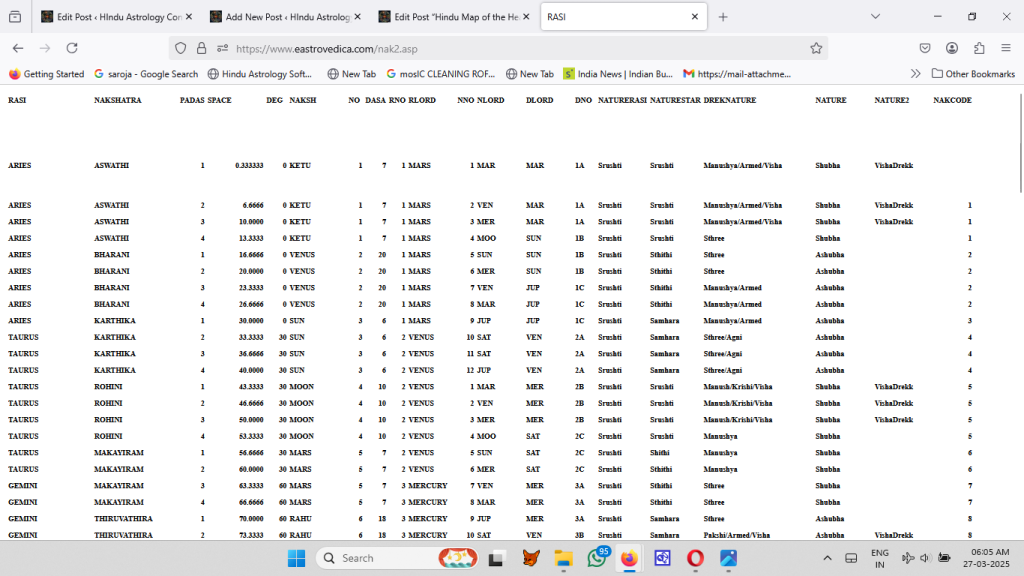
Task: Open mosIC CLEANING ROF bookmark
Action: click(441, 74)
